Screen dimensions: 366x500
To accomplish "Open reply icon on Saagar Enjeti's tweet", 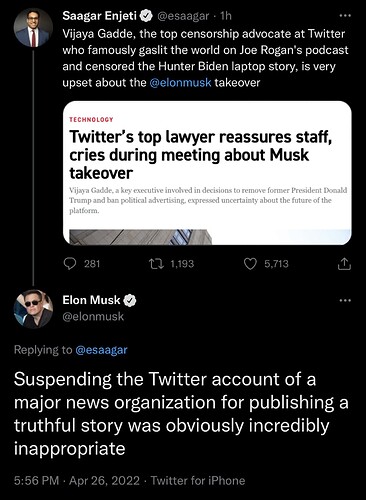I will tap(70, 264).
